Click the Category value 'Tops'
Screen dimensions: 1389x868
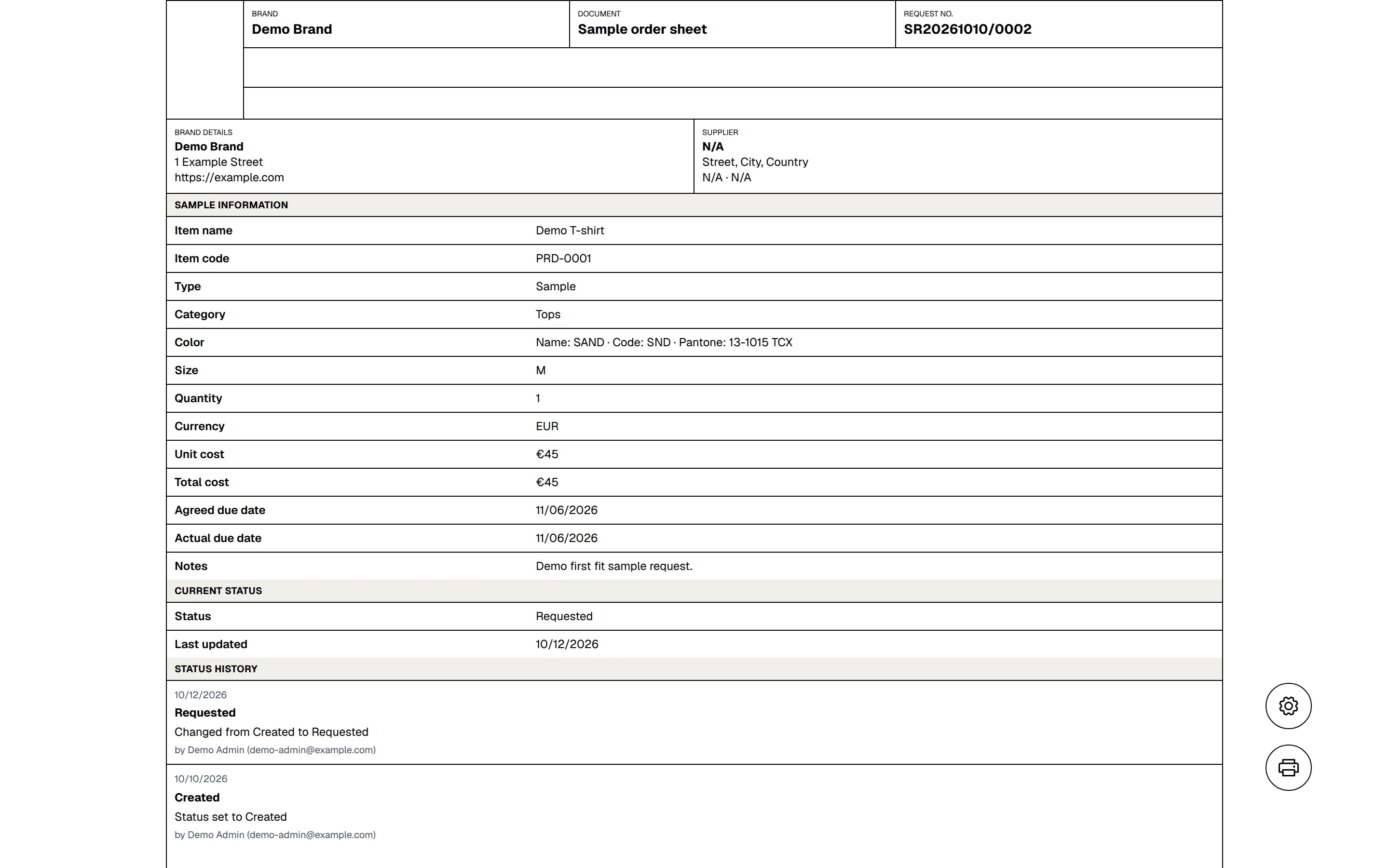pyautogui.click(x=547, y=314)
